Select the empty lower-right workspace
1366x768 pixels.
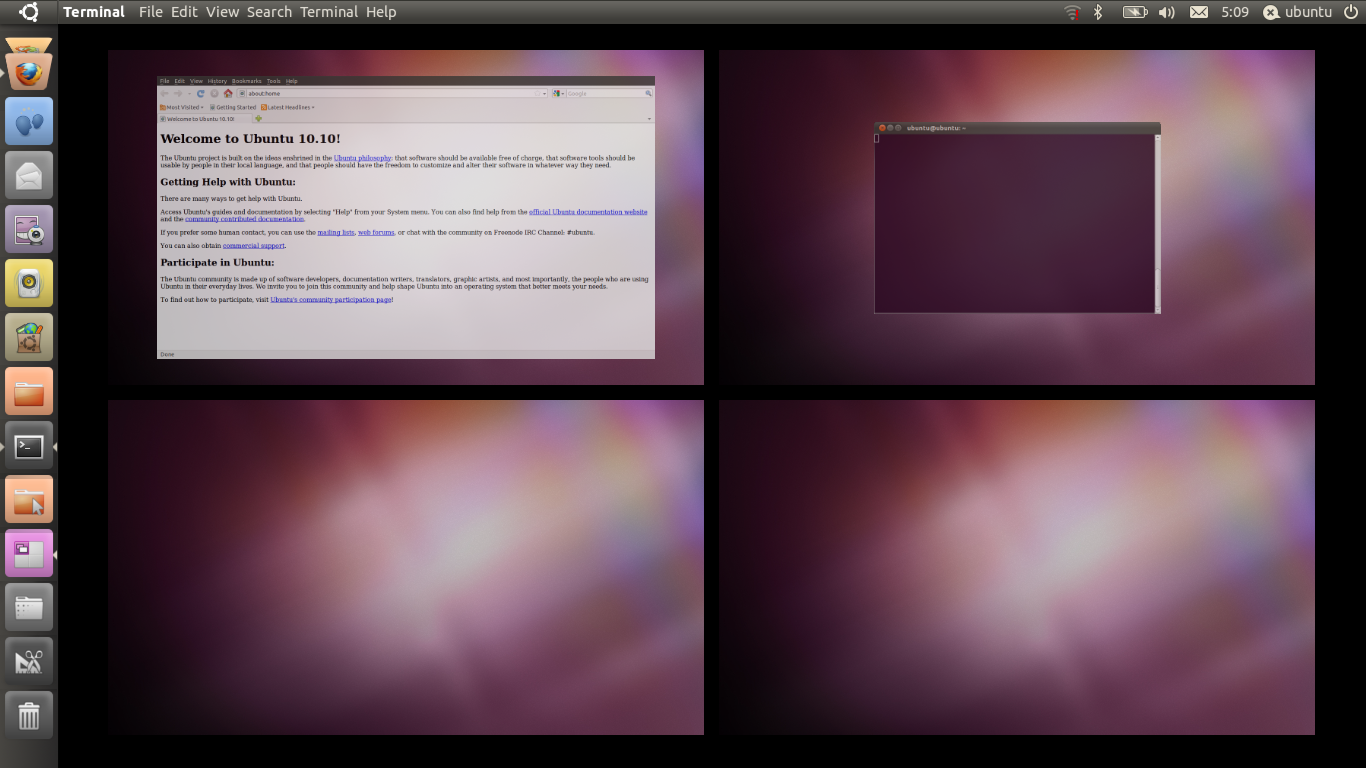pos(1017,567)
